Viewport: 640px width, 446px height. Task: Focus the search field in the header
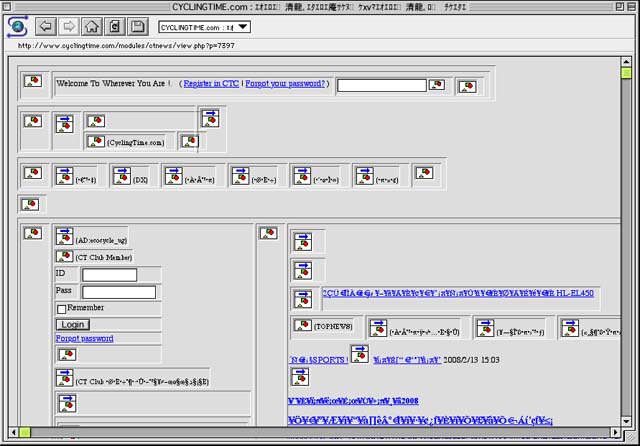click(x=382, y=85)
